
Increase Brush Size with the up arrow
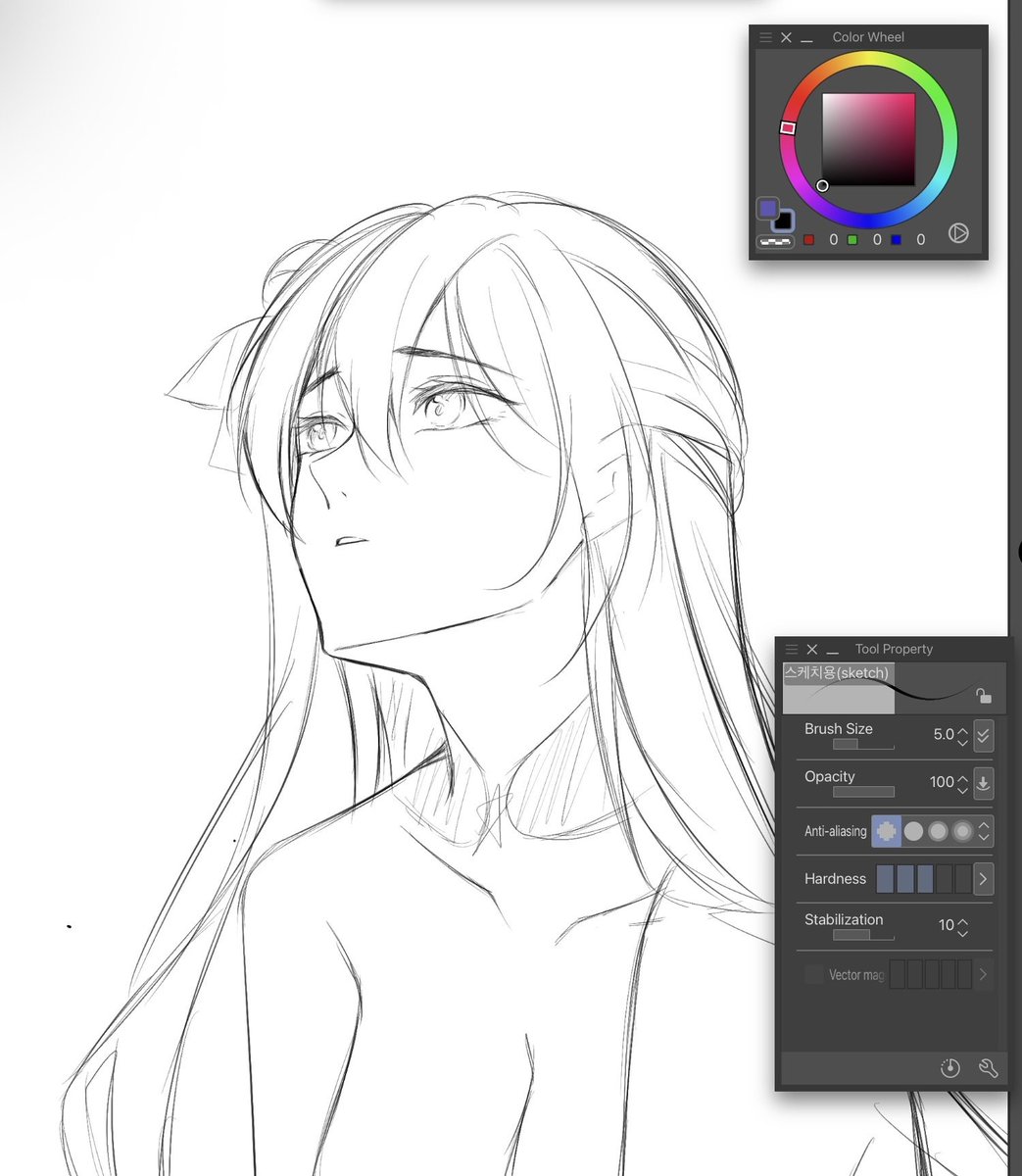[x=962, y=729]
